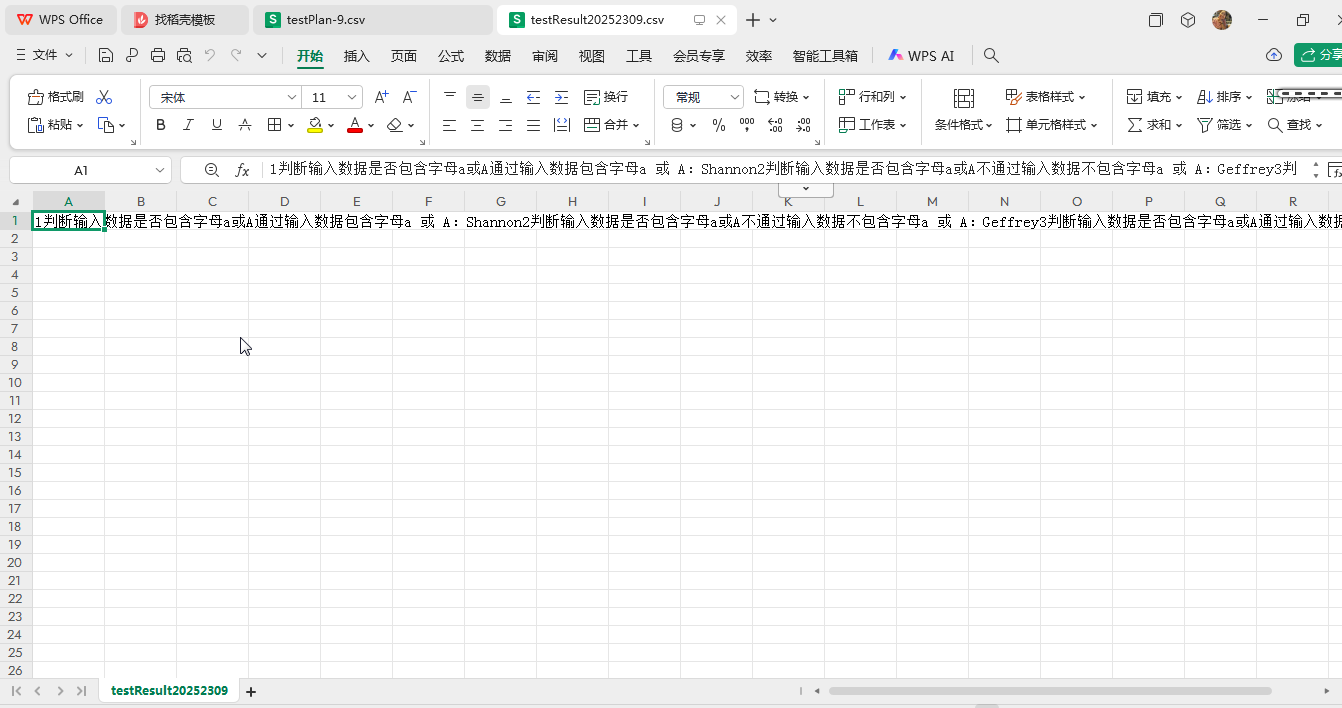
Task: Click the Format Painter (格式刷) button
Action: point(56,97)
